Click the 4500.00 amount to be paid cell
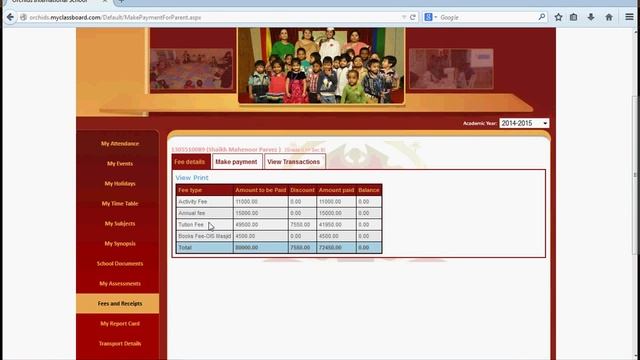This screenshot has height=360, width=640. tap(260, 236)
